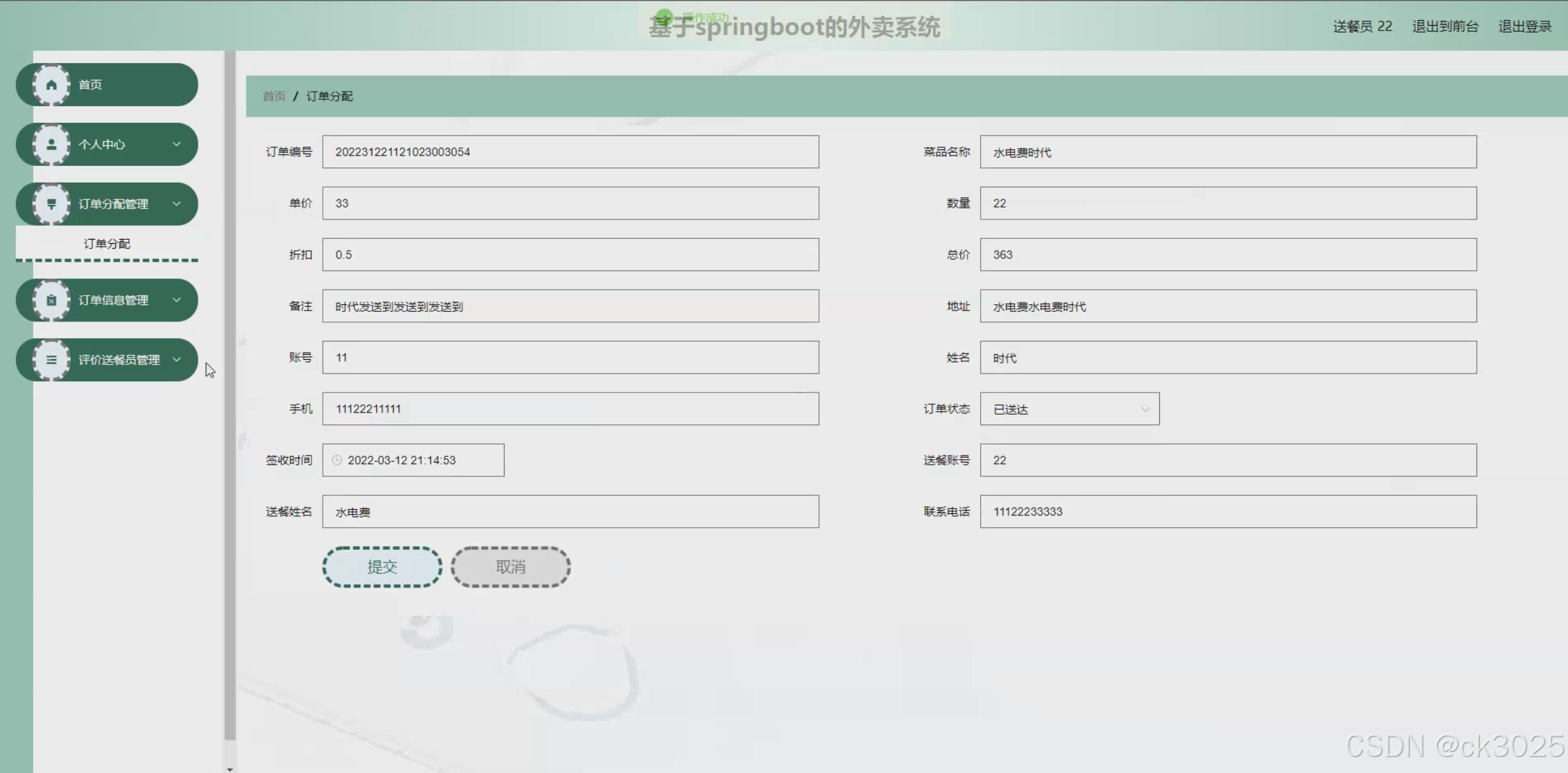Click 首页 breadcrumb link

click(273, 97)
